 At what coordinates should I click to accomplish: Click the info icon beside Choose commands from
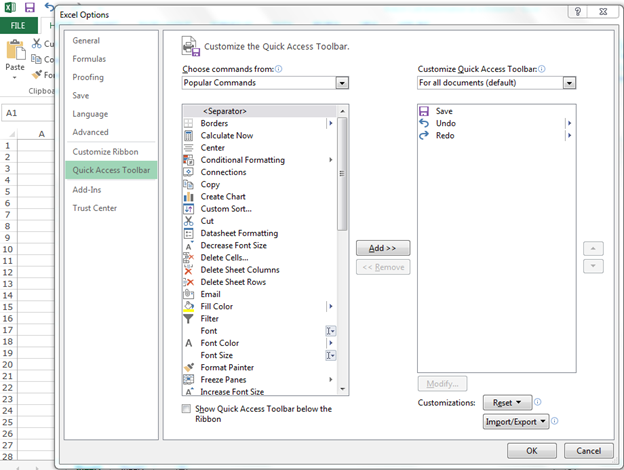(279, 69)
